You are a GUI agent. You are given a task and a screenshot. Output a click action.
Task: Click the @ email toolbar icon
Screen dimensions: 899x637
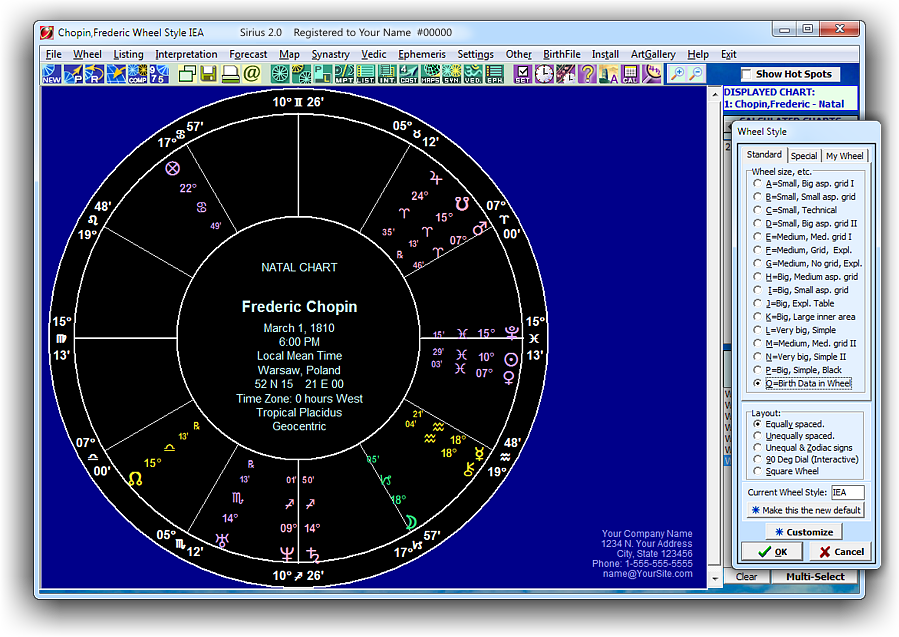click(x=251, y=74)
